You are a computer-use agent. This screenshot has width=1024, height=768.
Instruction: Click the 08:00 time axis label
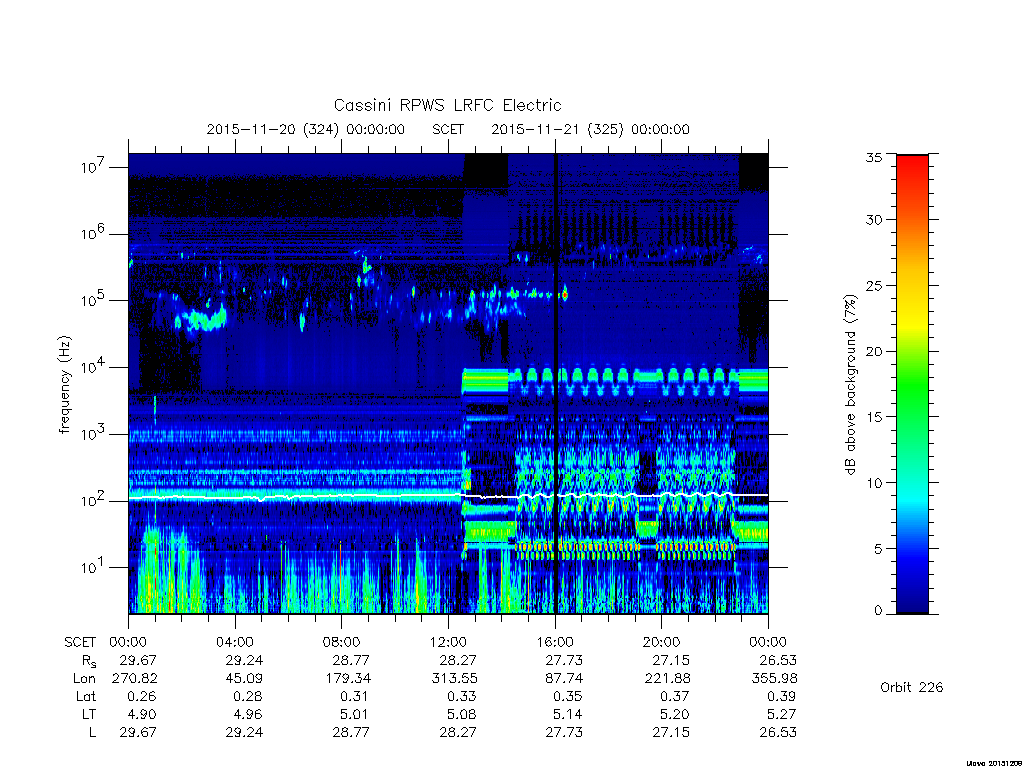(341, 642)
